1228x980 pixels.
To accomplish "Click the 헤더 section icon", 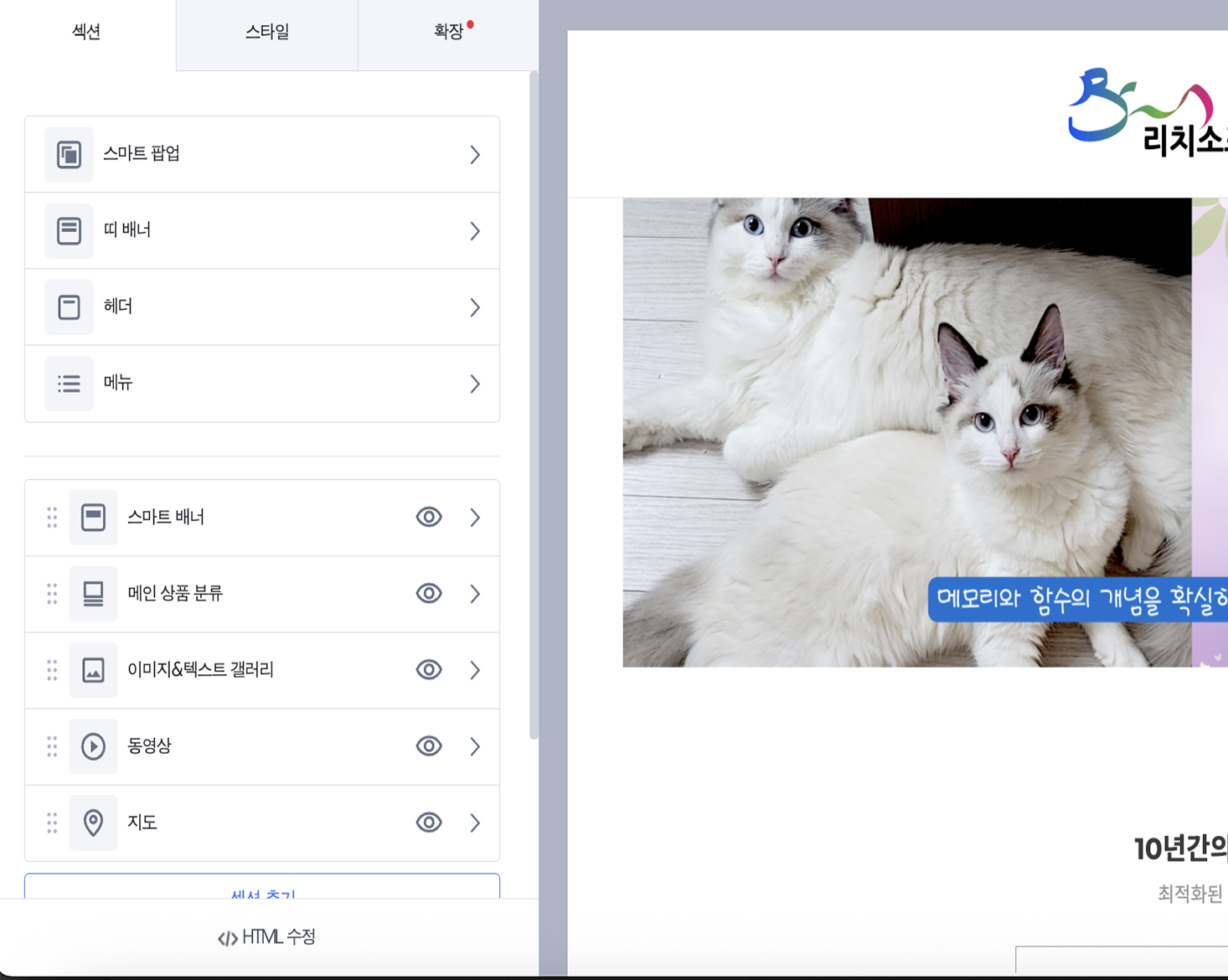I will pyautogui.click(x=69, y=307).
